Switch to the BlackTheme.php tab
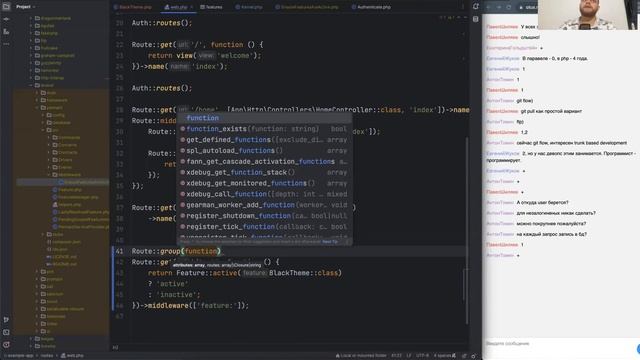Viewport: 640px width, 360px height. coord(132,7)
